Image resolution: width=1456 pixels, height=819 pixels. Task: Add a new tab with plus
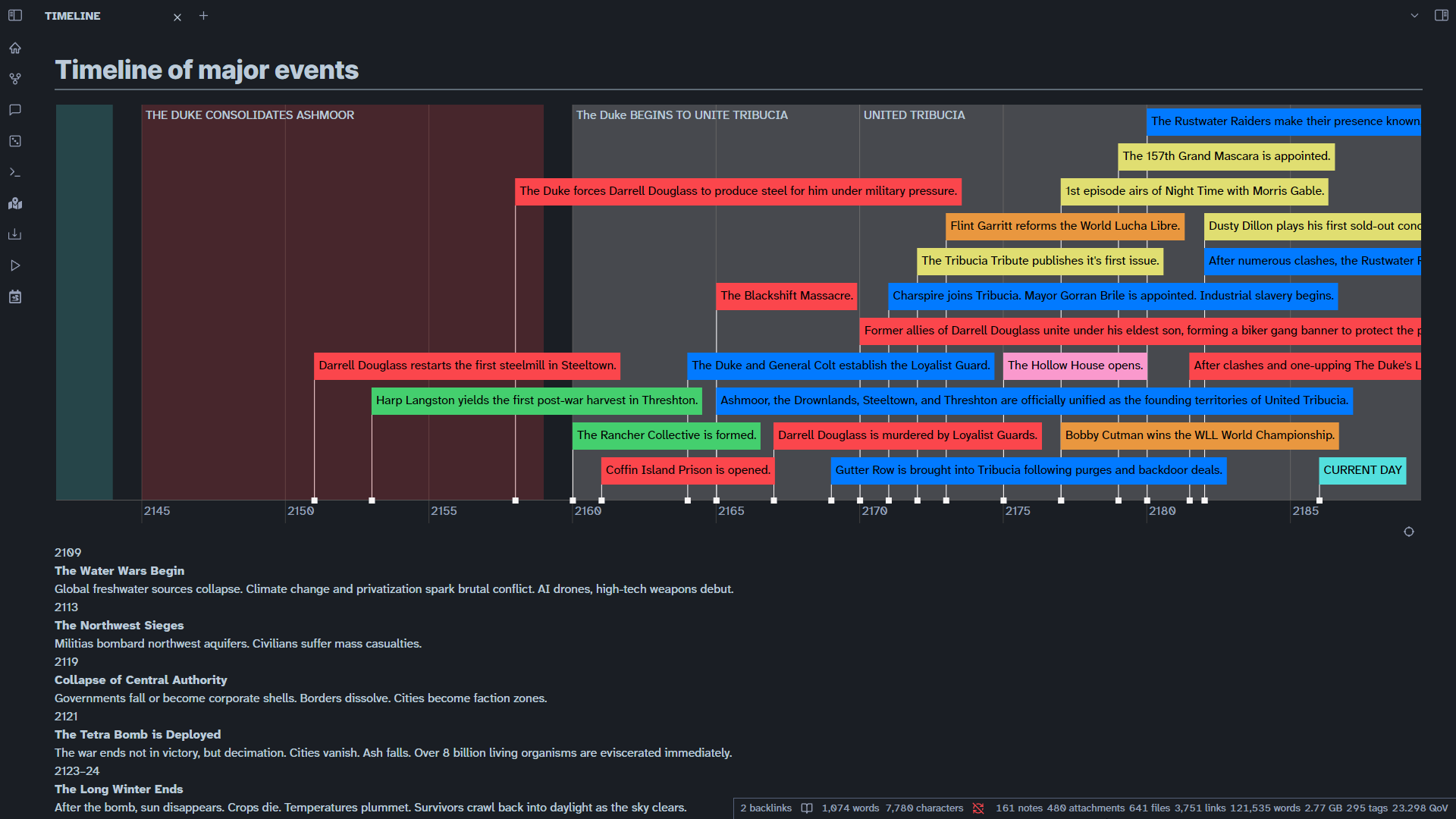click(203, 15)
